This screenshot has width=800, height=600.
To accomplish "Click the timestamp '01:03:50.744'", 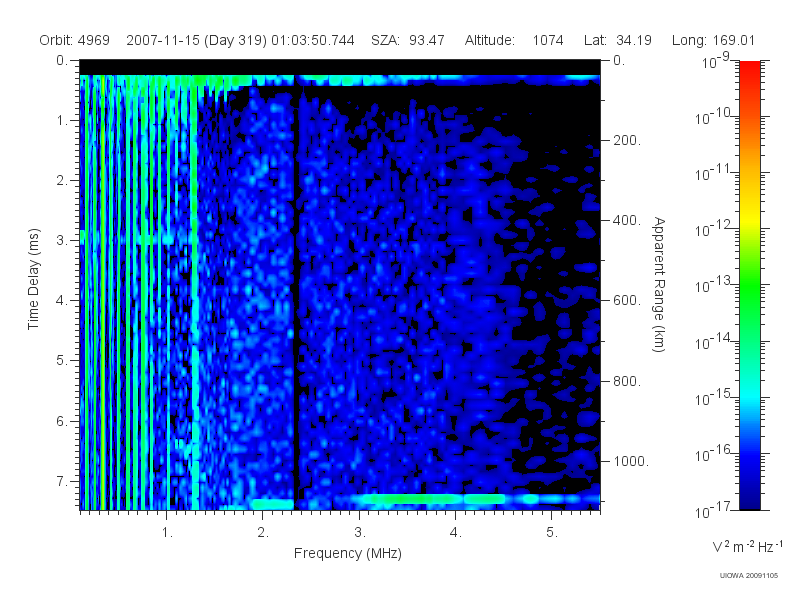I will tap(312, 40).
